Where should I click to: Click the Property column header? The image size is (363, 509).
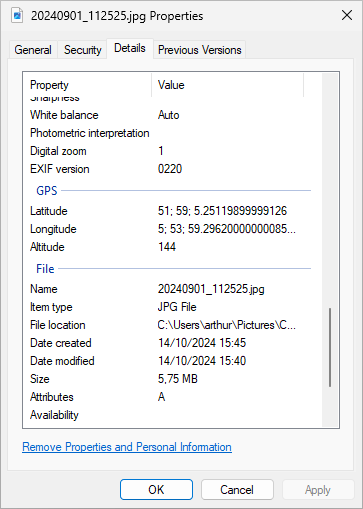coord(87,85)
